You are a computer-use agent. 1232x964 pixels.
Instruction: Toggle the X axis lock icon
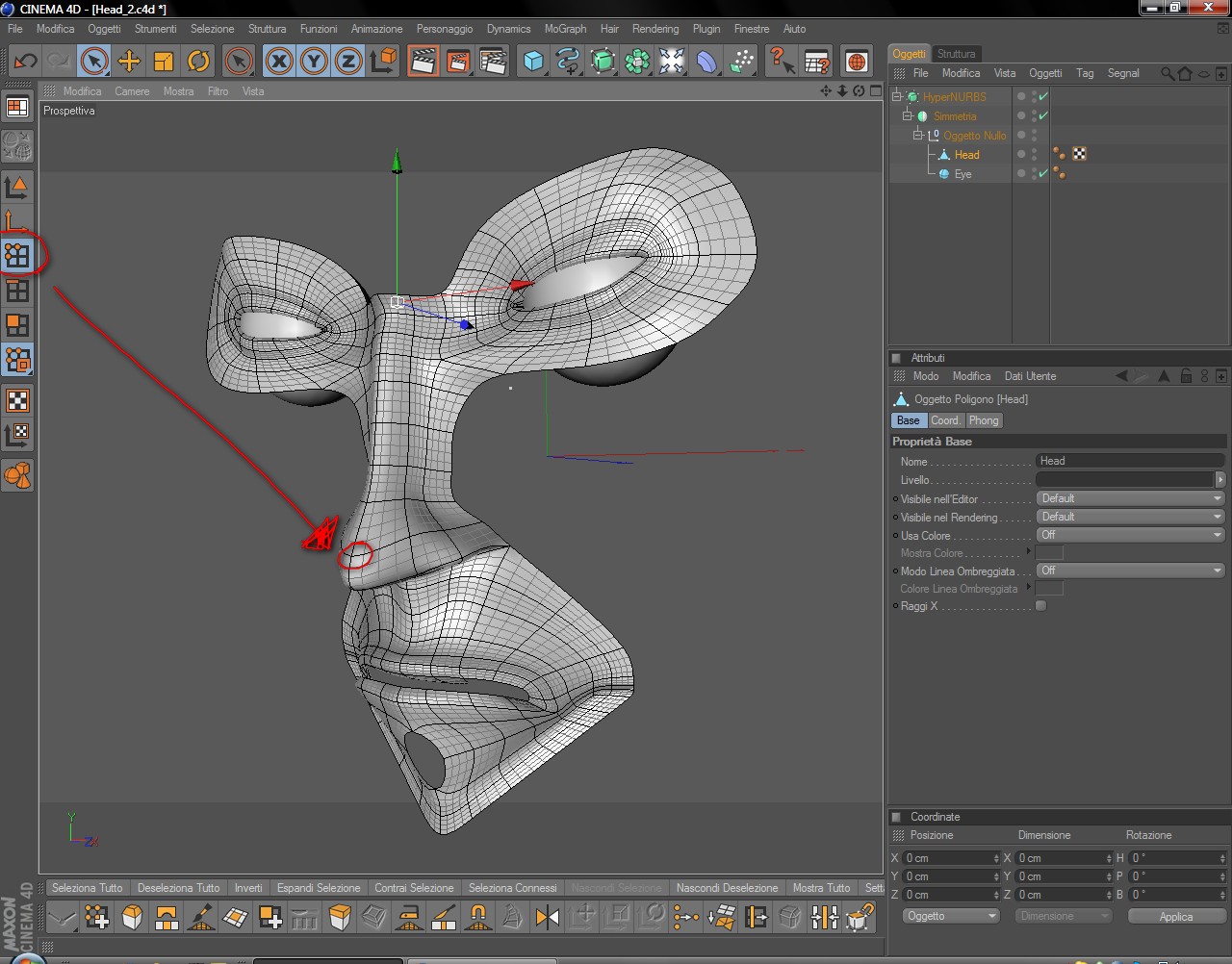coord(279,62)
